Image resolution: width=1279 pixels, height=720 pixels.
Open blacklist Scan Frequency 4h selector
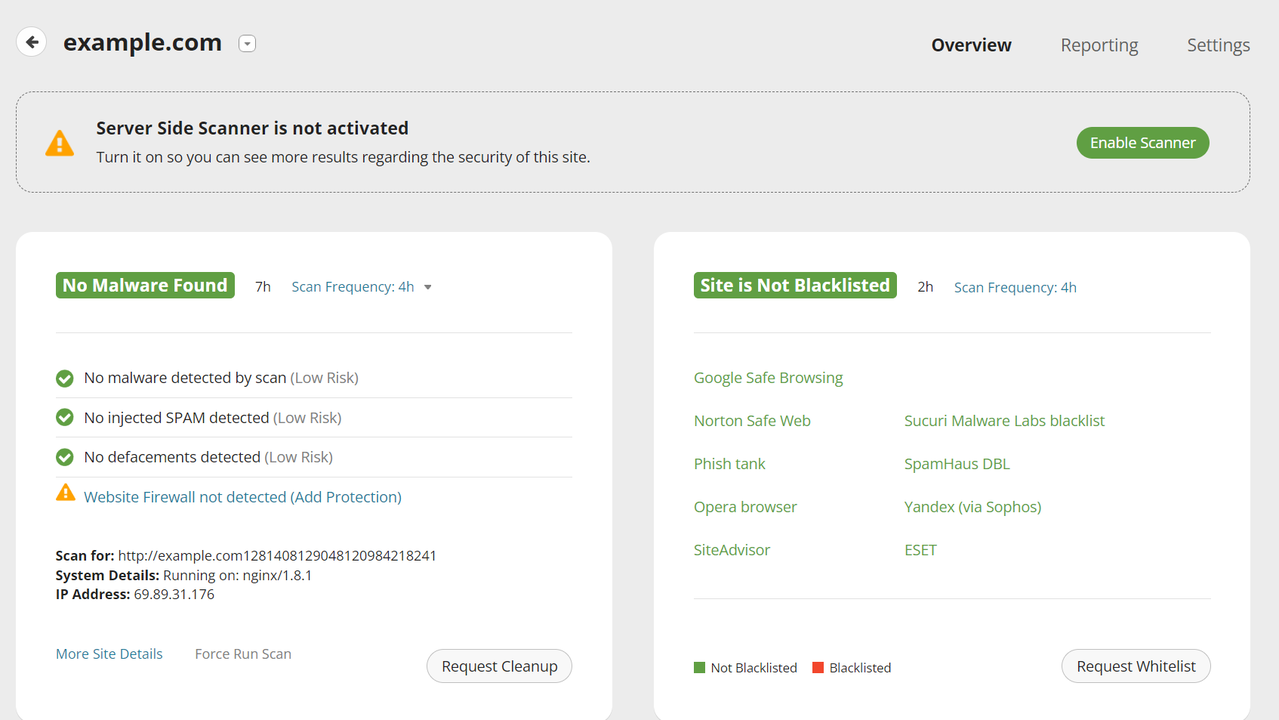(1014, 287)
